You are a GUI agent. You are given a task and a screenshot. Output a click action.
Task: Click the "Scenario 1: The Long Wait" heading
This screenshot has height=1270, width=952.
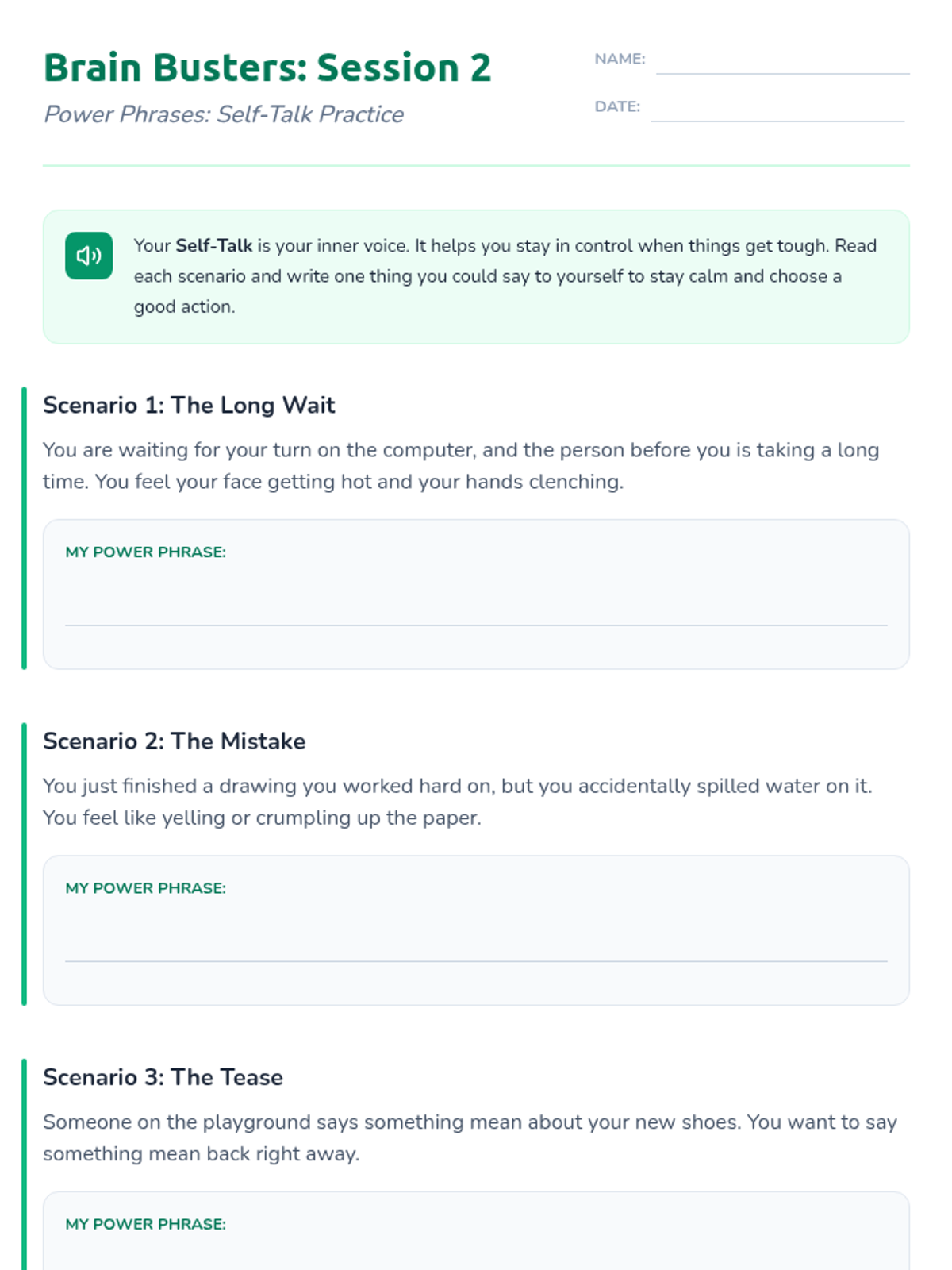click(189, 406)
